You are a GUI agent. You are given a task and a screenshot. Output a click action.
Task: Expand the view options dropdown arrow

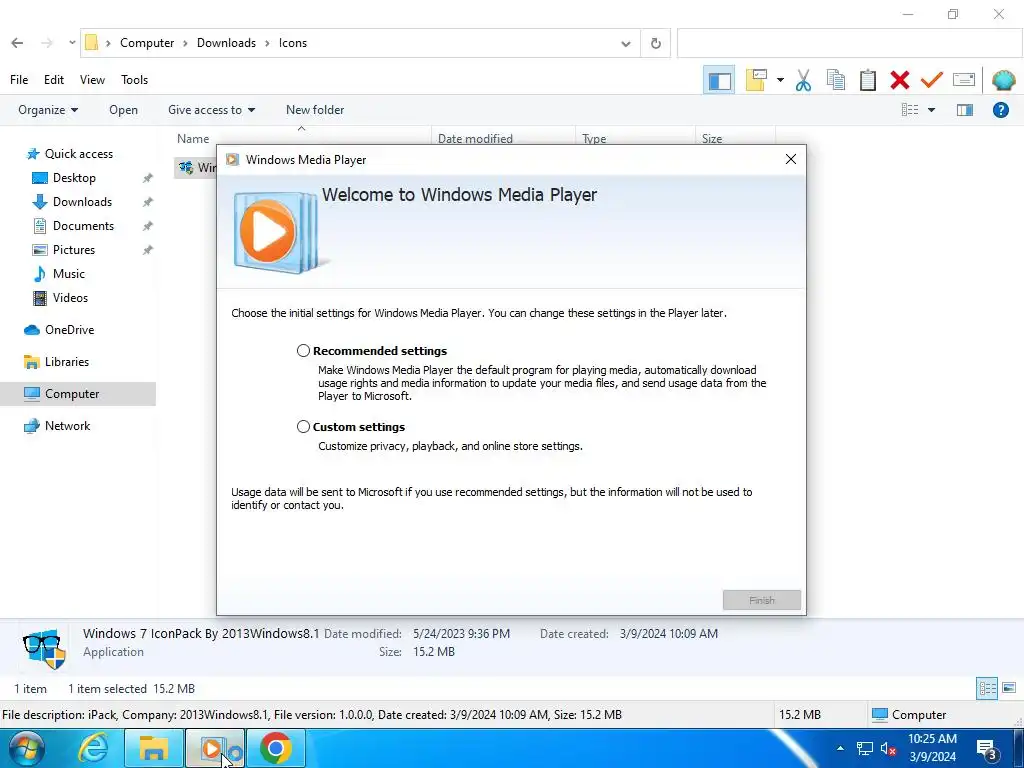pyautogui.click(x=931, y=110)
